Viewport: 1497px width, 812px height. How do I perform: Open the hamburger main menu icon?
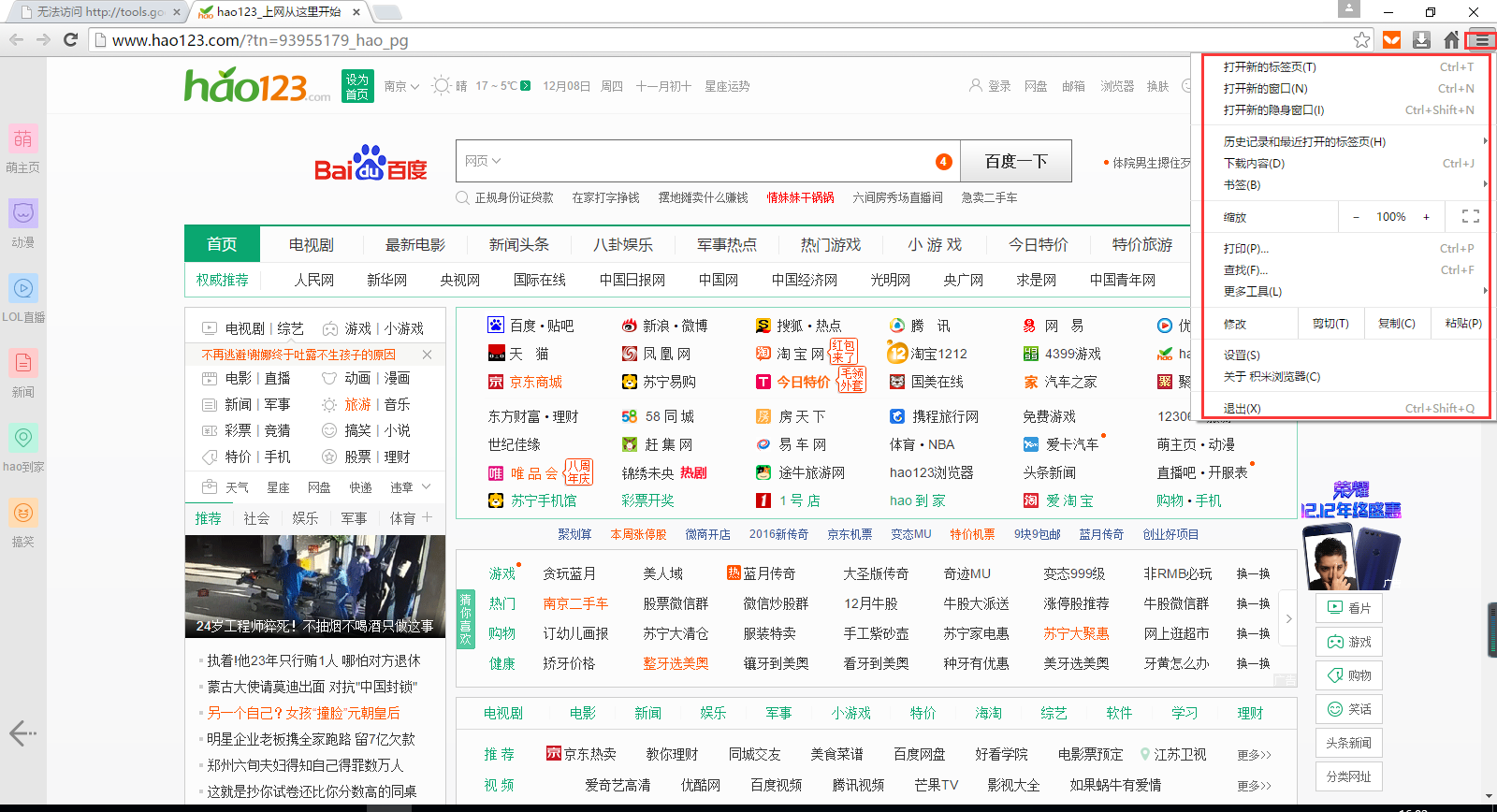click(1482, 40)
